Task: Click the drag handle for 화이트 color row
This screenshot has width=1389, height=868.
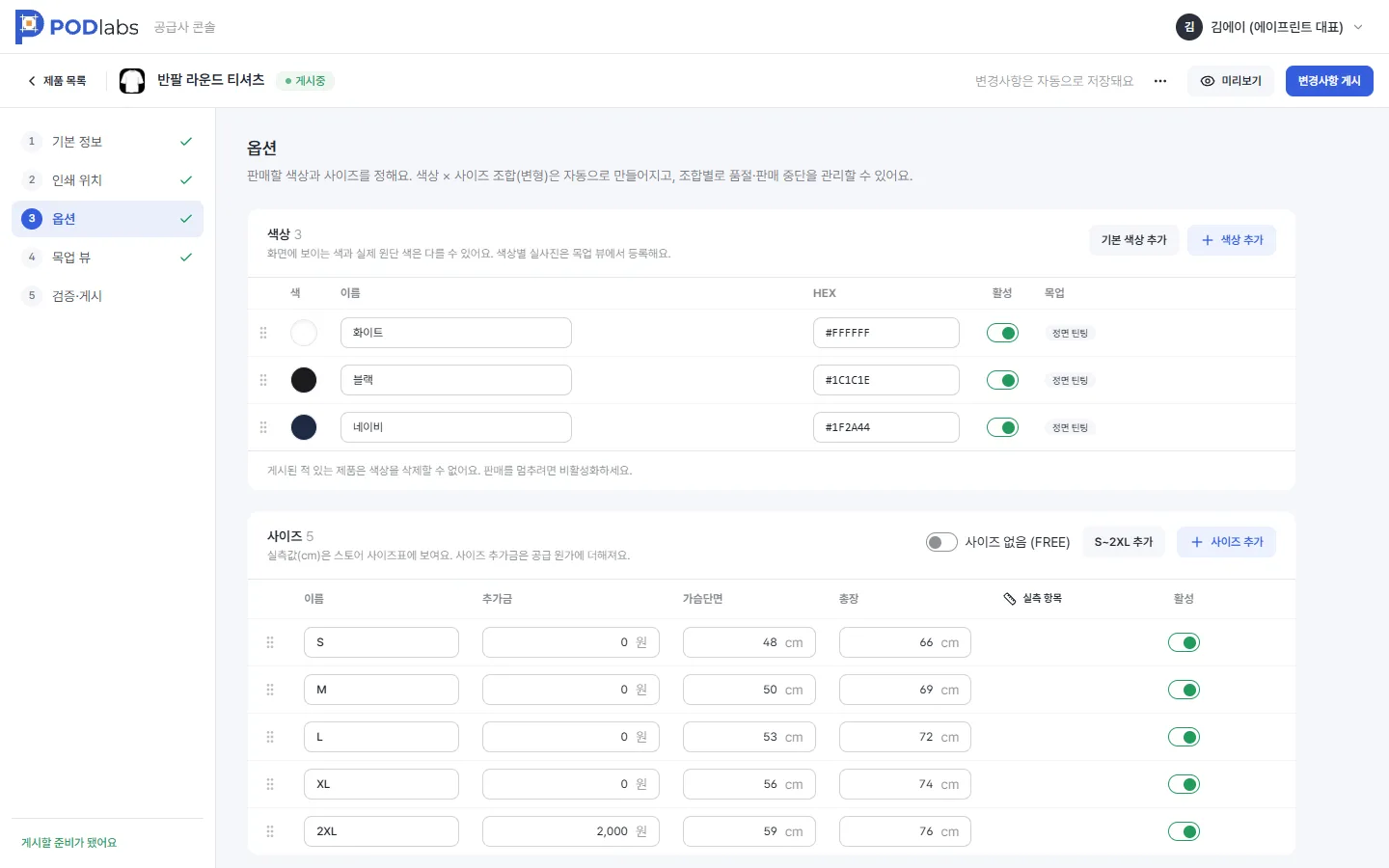Action: point(263,333)
